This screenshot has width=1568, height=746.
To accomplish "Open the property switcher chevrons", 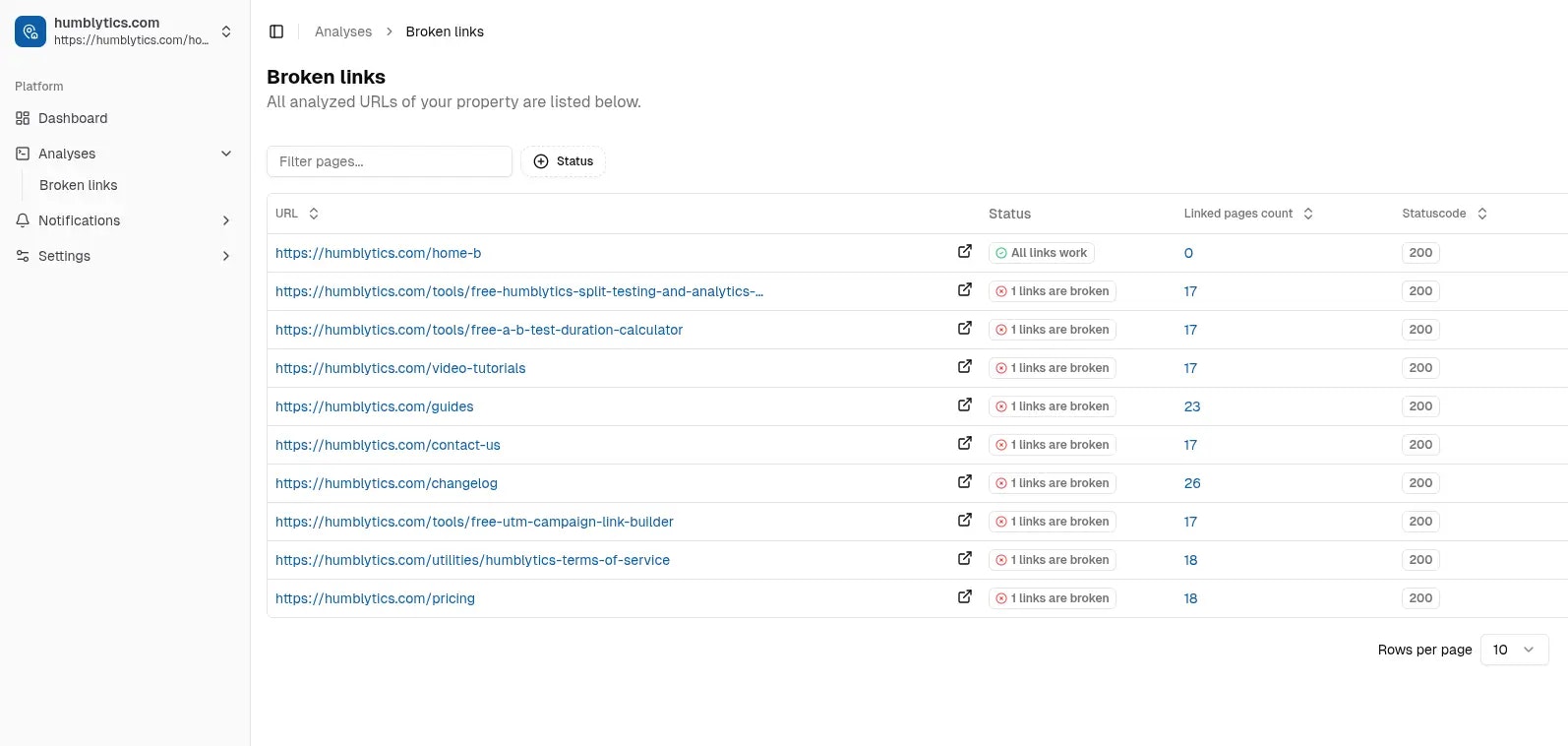I will pos(226,31).
